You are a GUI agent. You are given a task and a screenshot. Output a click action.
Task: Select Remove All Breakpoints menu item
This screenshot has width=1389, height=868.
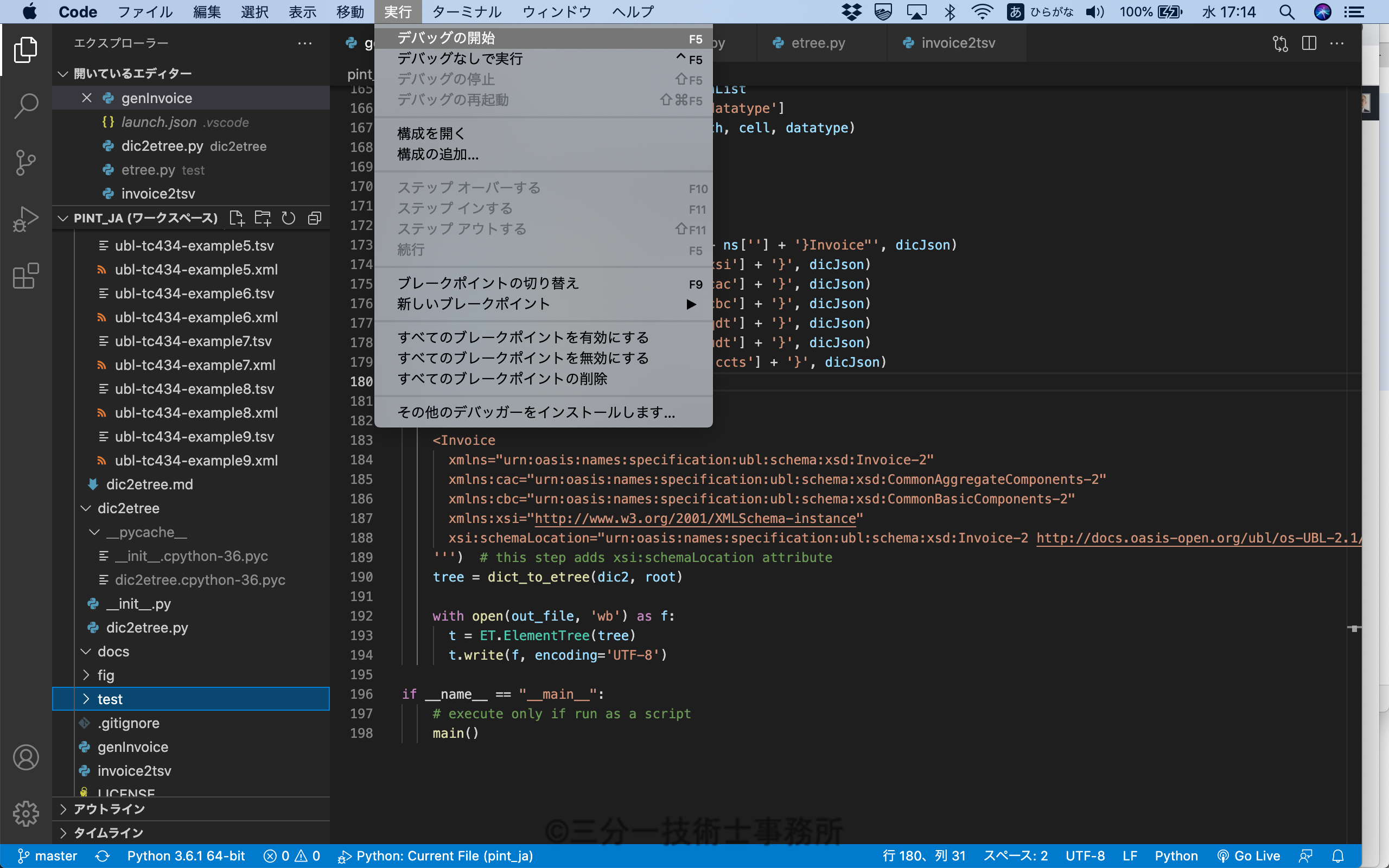click(x=544, y=378)
